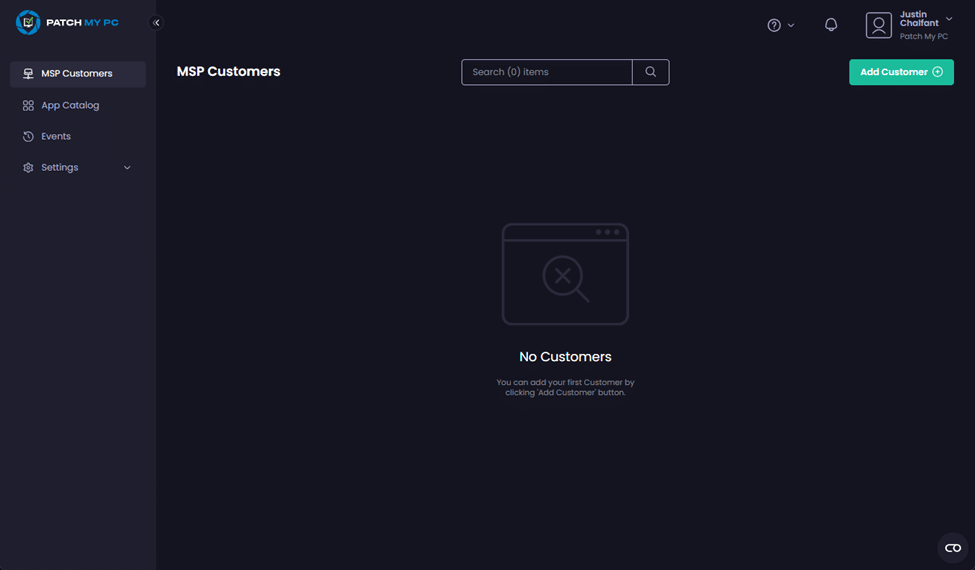Click the green Add Customer button
This screenshot has width=975, height=570.
click(x=901, y=72)
